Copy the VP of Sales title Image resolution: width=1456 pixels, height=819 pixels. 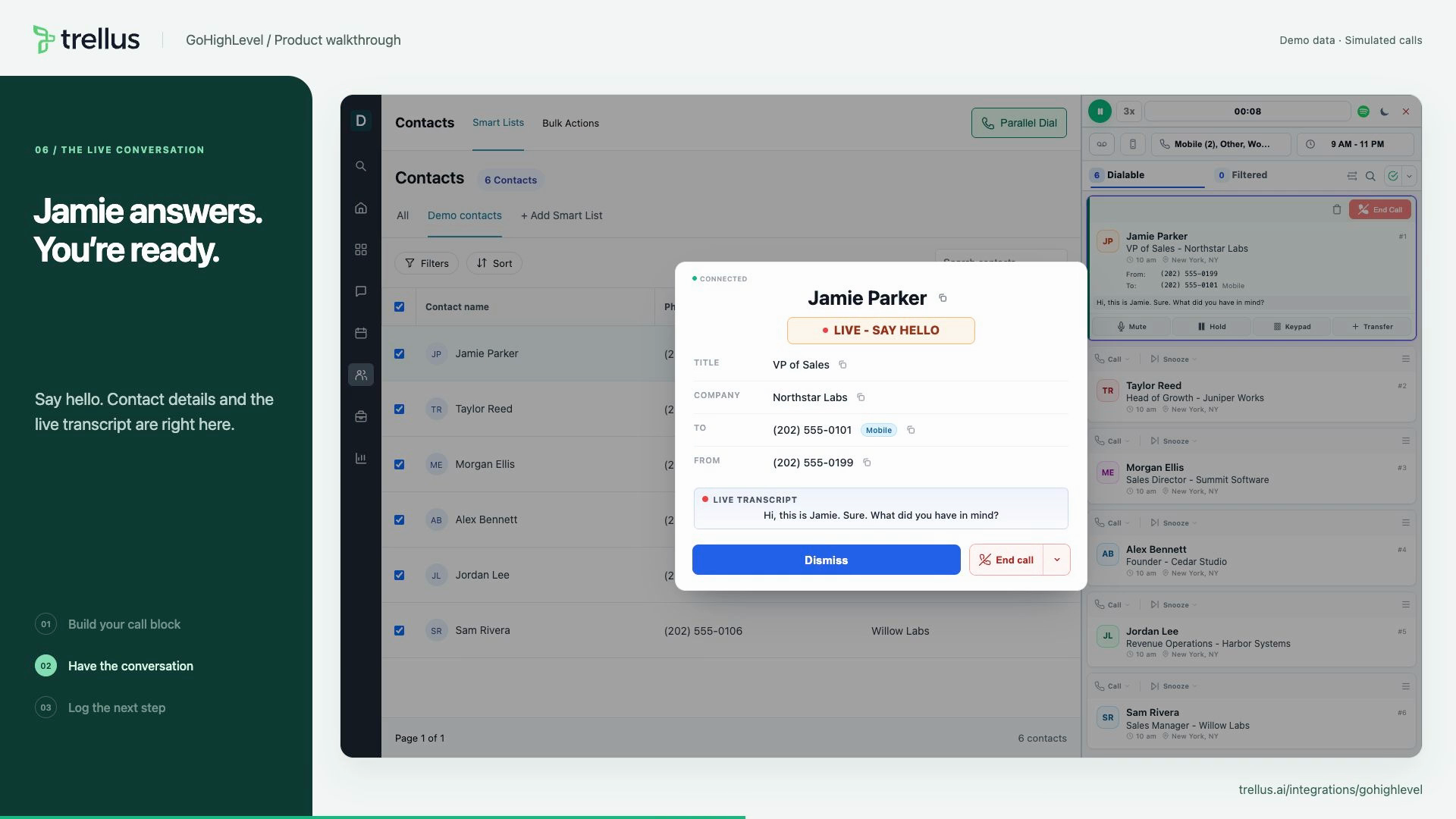click(x=843, y=365)
